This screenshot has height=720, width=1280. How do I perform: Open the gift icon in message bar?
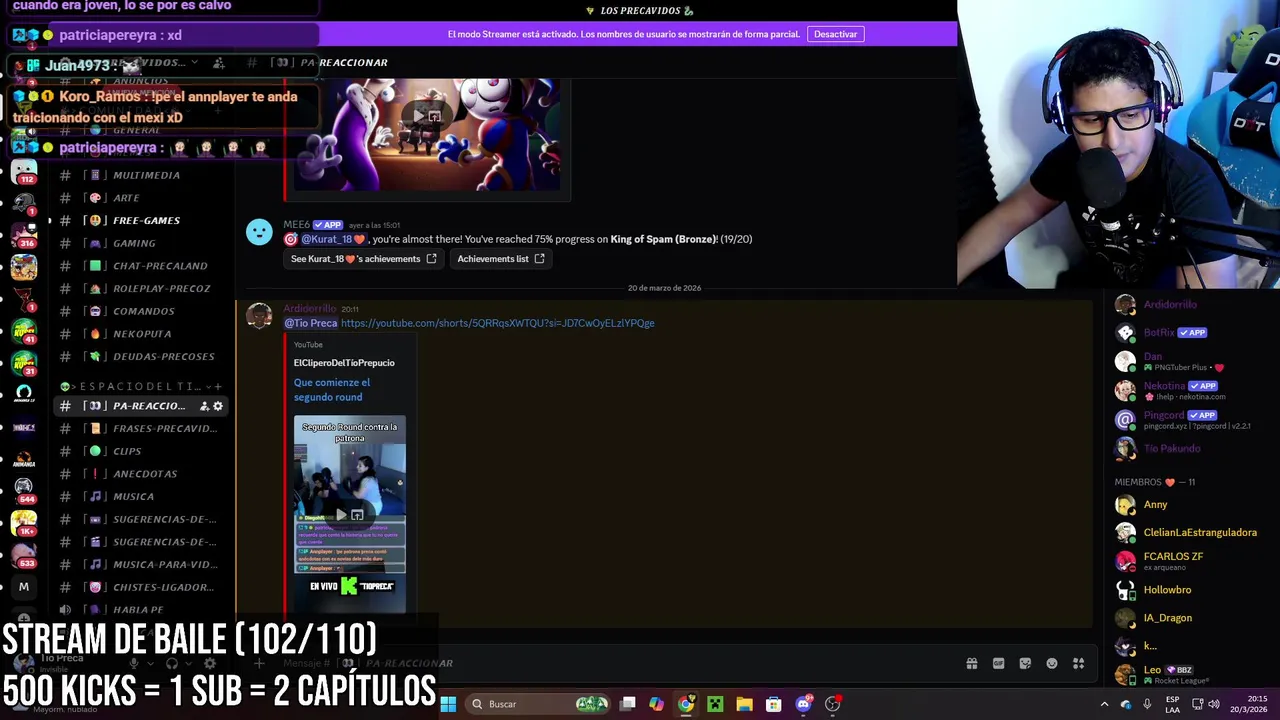[972, 663]
